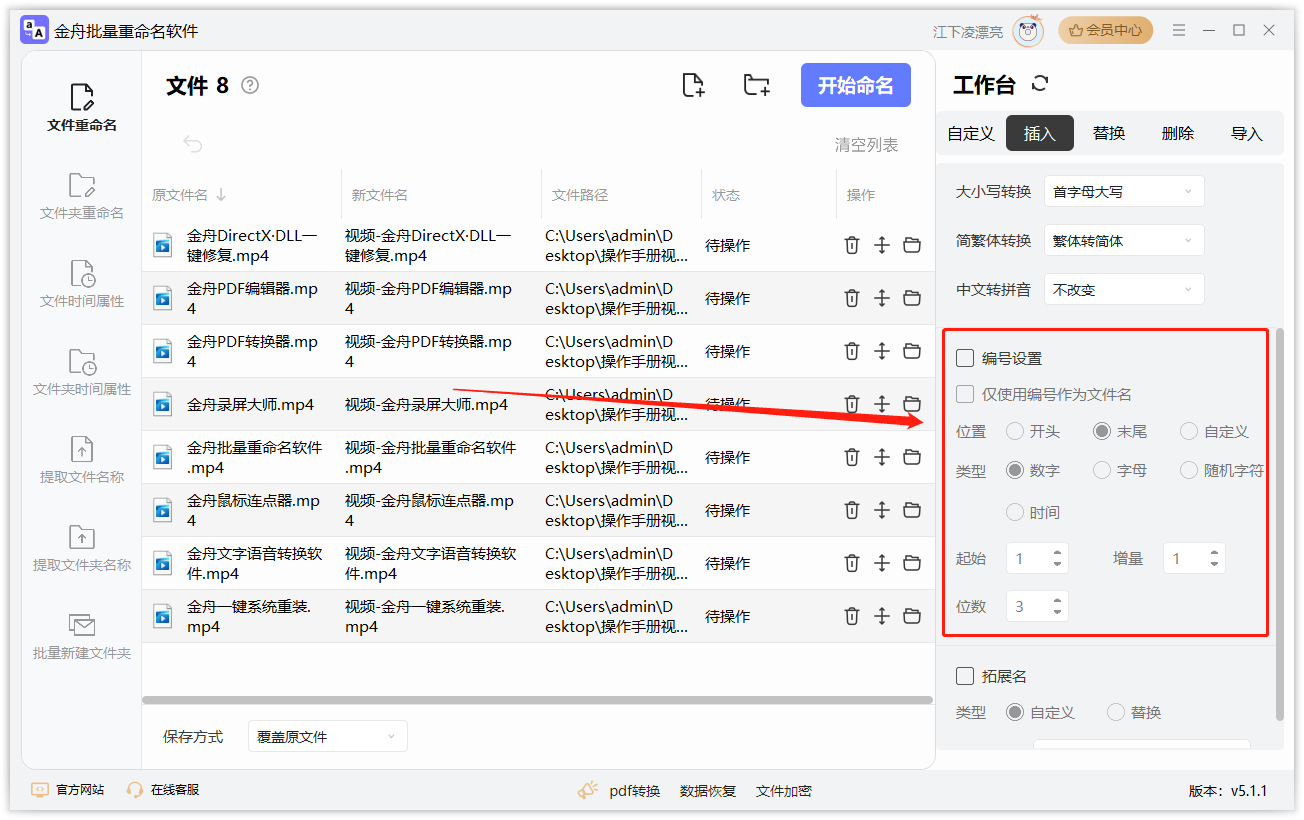Open 在线客服 link

(x=163, y=790)
